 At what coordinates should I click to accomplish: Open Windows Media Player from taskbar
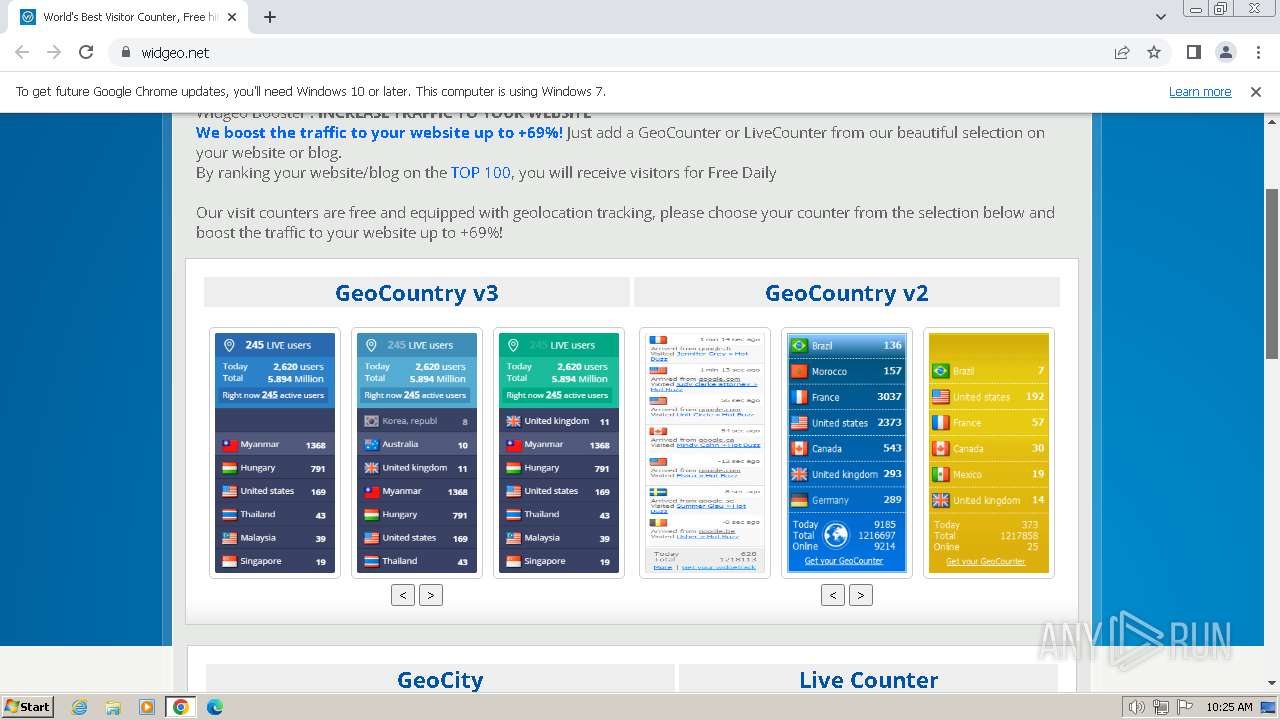pyautogui.click(x=147, y=707)
